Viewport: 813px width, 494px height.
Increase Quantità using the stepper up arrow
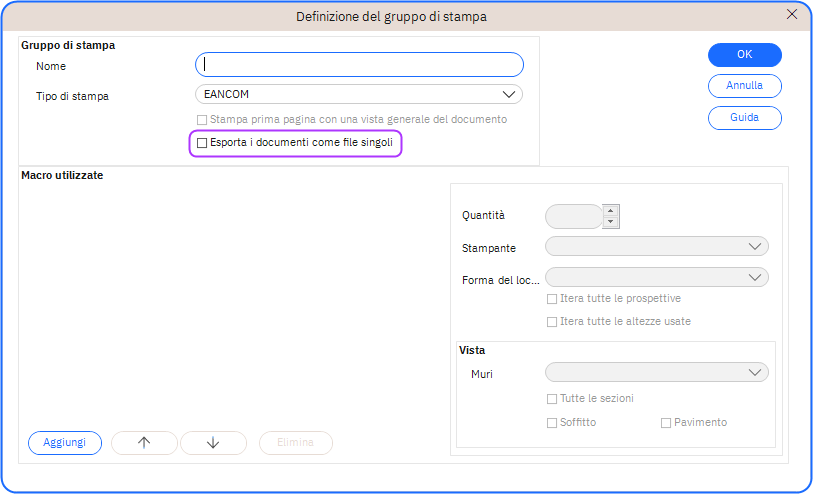click(612, 210)
